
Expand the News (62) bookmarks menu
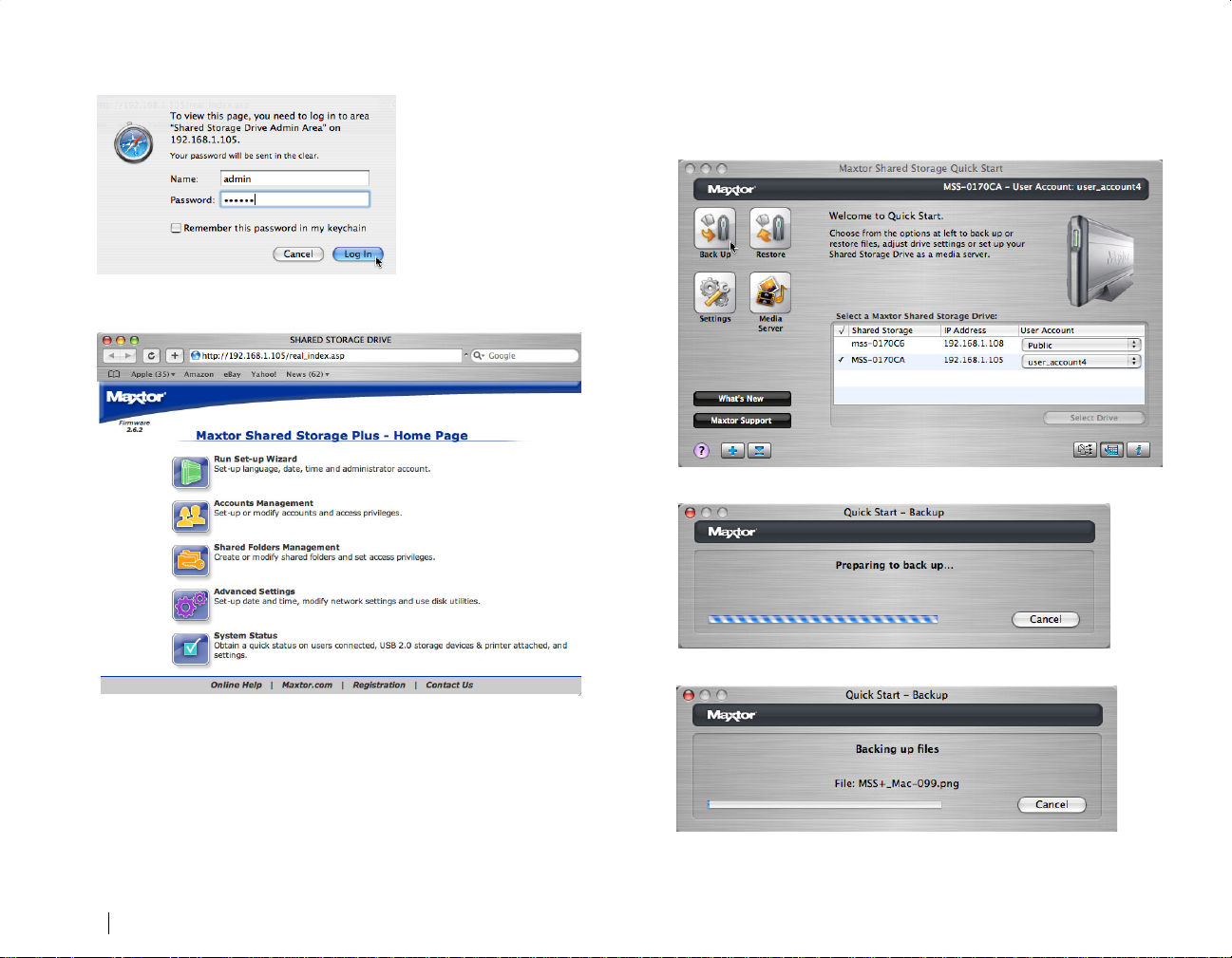click(x=308, y=374)
